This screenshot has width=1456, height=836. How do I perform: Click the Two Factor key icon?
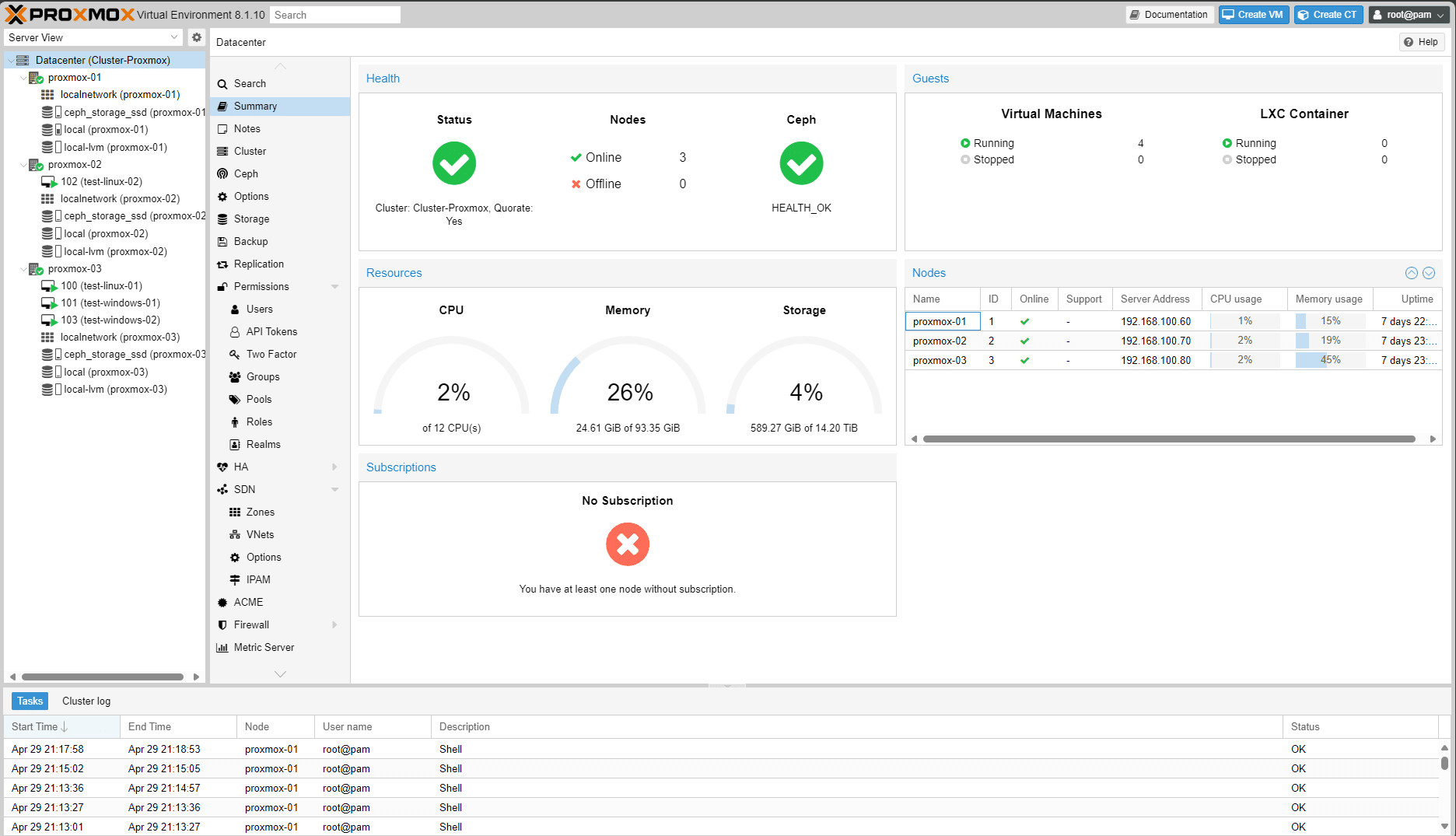235,355
